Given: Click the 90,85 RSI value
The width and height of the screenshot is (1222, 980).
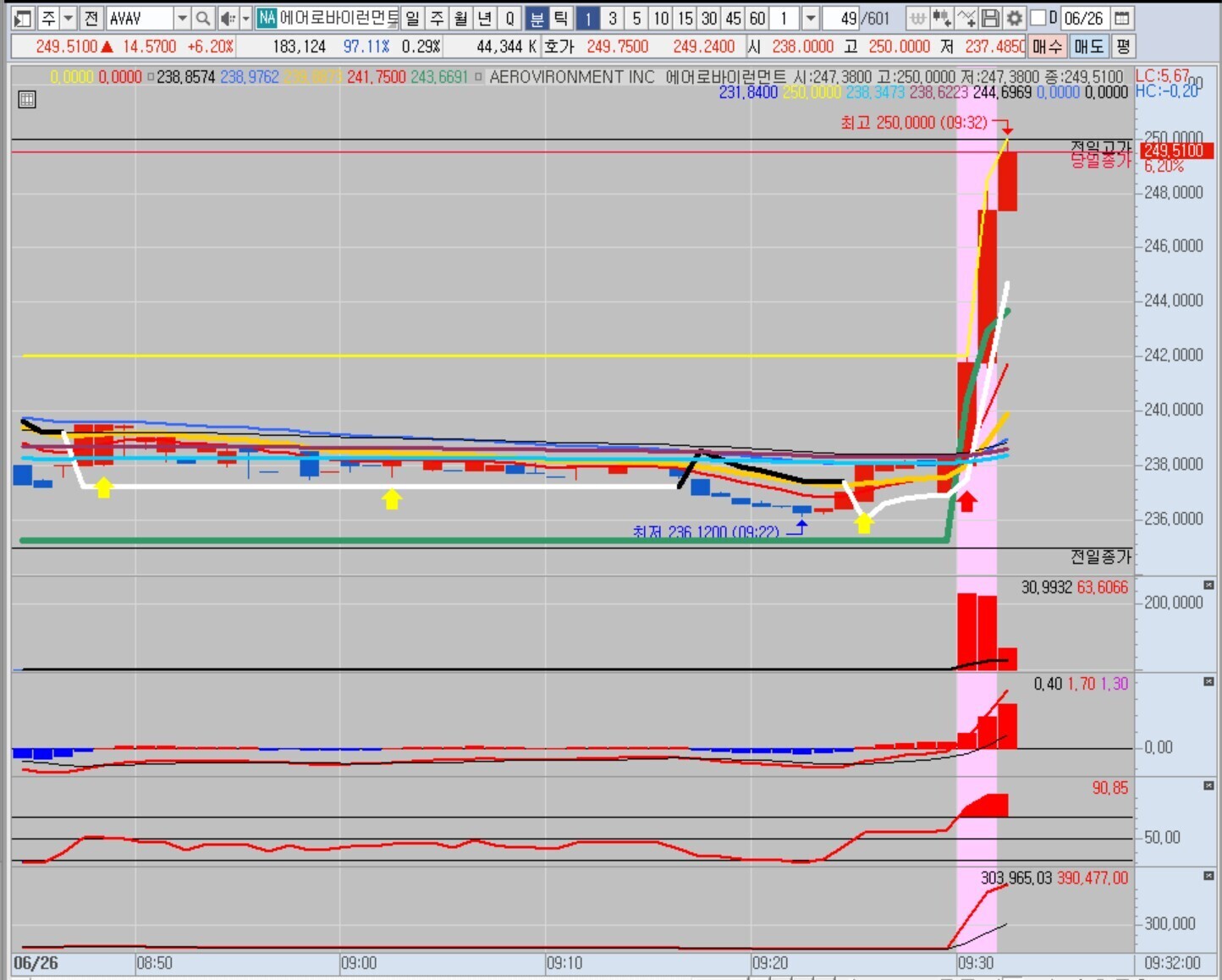Looking at the screenshot, I should (x=1109, y=788).
